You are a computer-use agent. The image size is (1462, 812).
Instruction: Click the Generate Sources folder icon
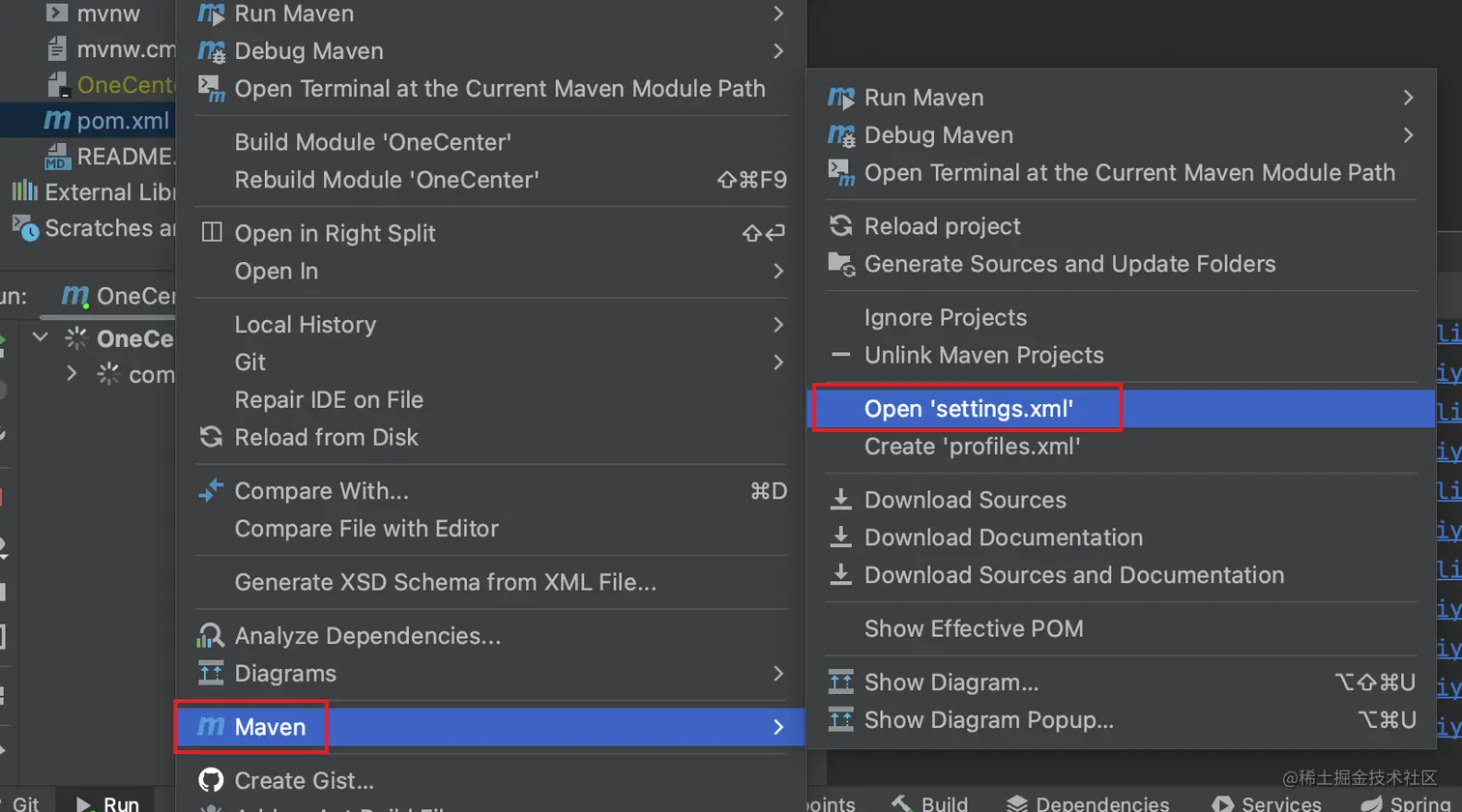(x=841, y=264)
